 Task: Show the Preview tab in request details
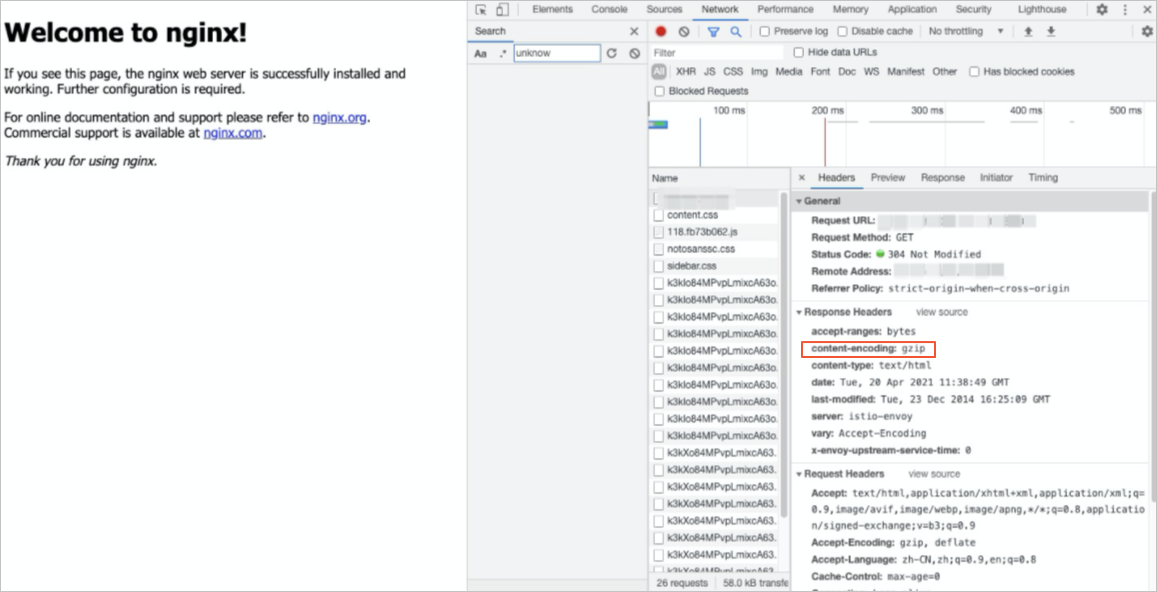point(888,178)
